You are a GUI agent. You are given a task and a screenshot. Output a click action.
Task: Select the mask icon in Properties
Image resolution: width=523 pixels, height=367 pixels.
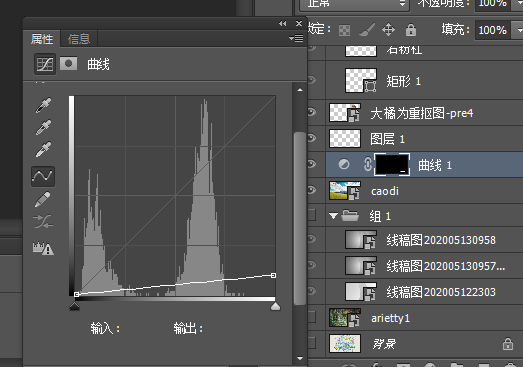[x=68, y=64]
